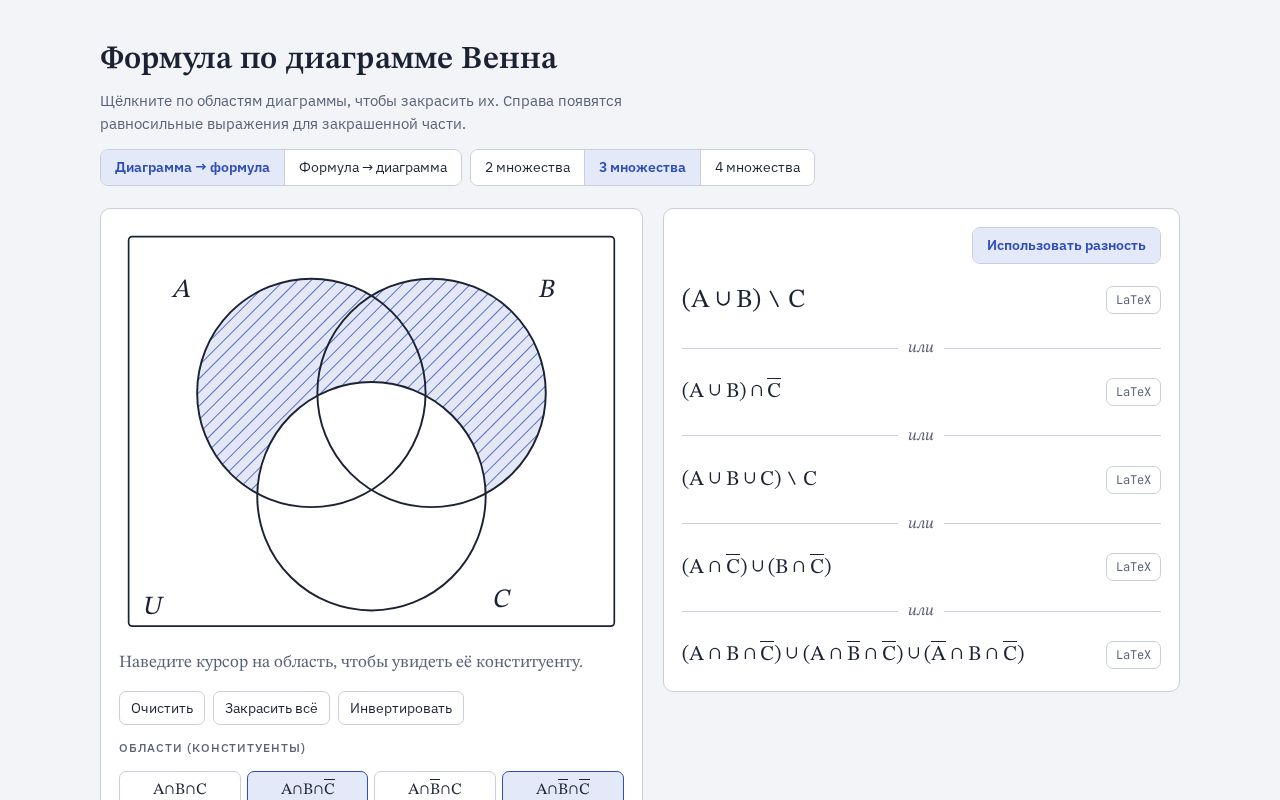This screenshot has width=1280, height=800.
Task: Click the ОБЛАСТИ (КОНСТИТУЕНТЫ) section label
Action: 212,748
